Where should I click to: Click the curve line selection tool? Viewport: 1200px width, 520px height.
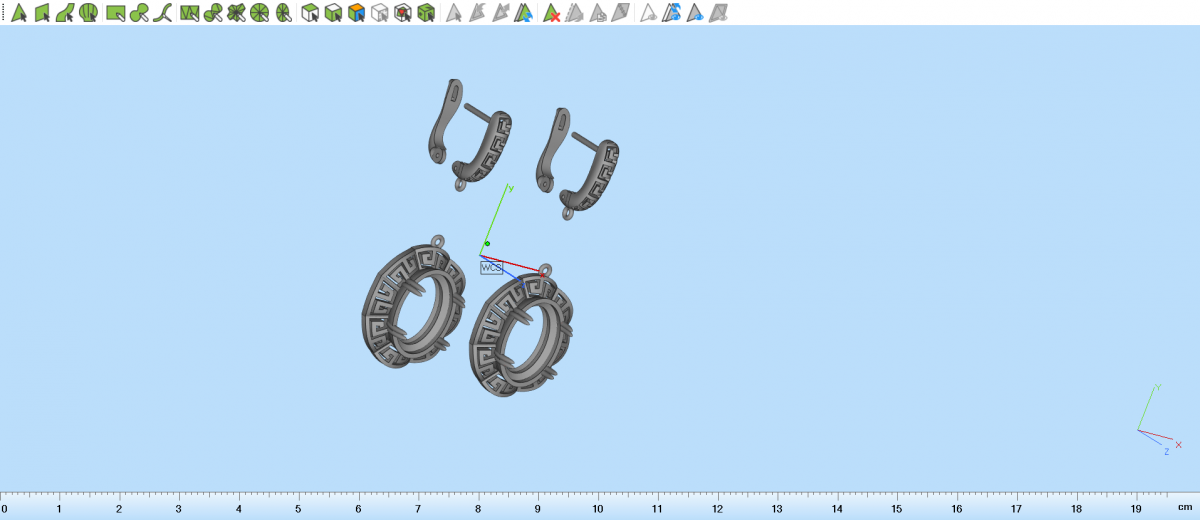[x=163, y=13]
